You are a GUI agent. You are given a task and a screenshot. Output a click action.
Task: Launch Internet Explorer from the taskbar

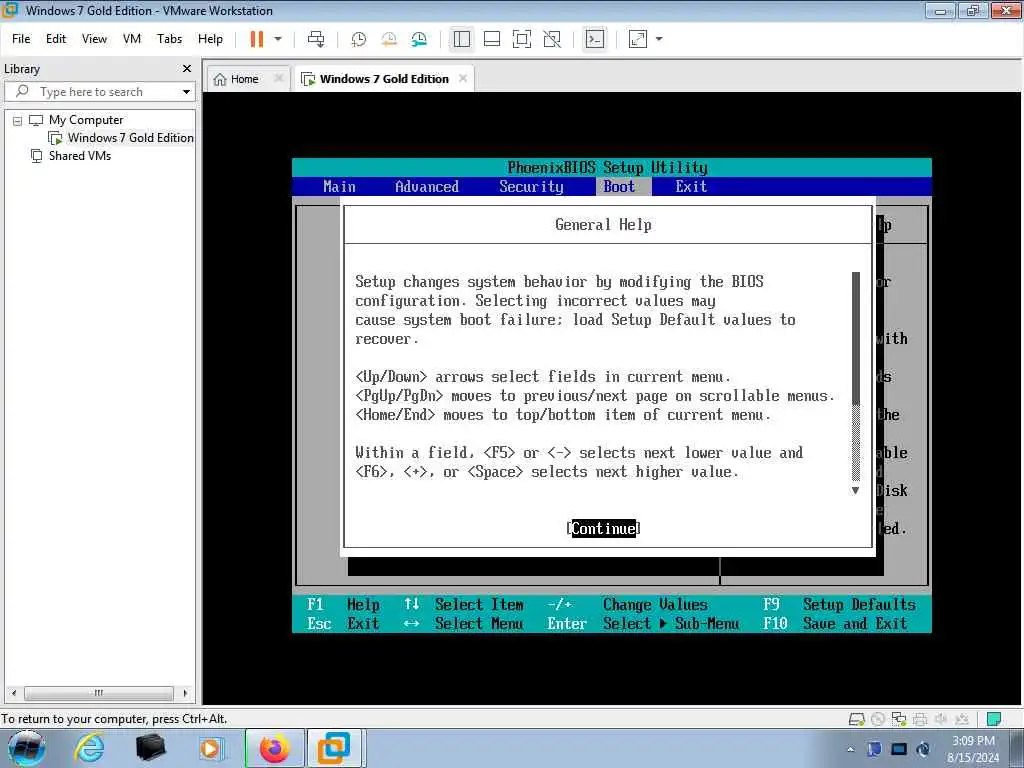(x=89, y=748)
